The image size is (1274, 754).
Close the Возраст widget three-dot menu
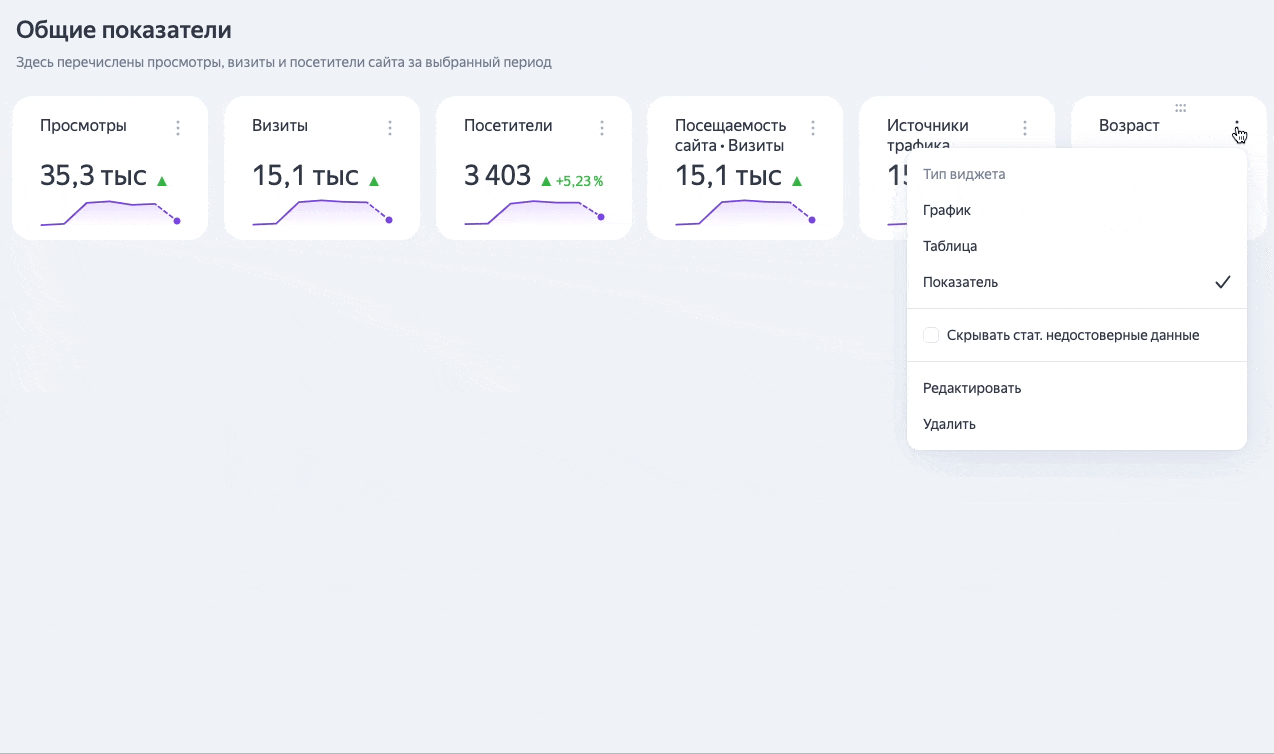pyautogui.click(x=1237, y=128)
